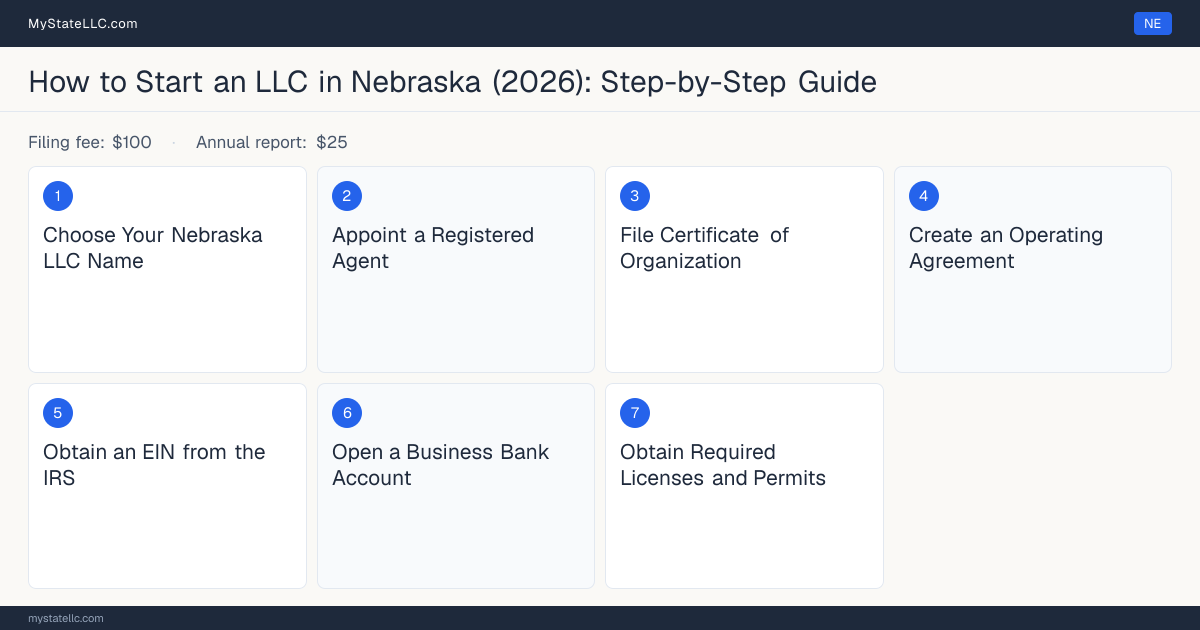Select step 3 number circle

tap(635, 196)
